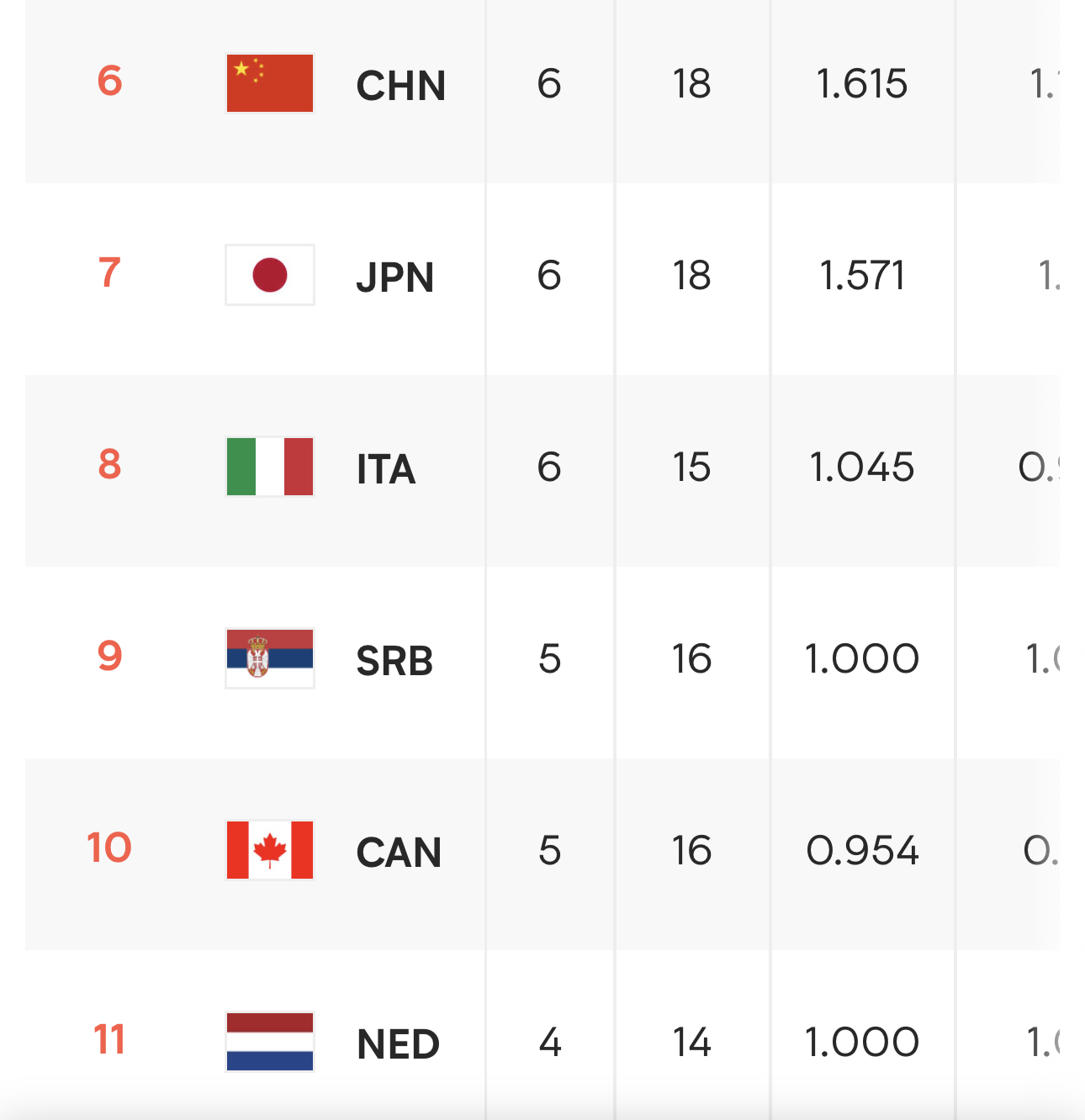Click the Serbia flag icon

270,658
